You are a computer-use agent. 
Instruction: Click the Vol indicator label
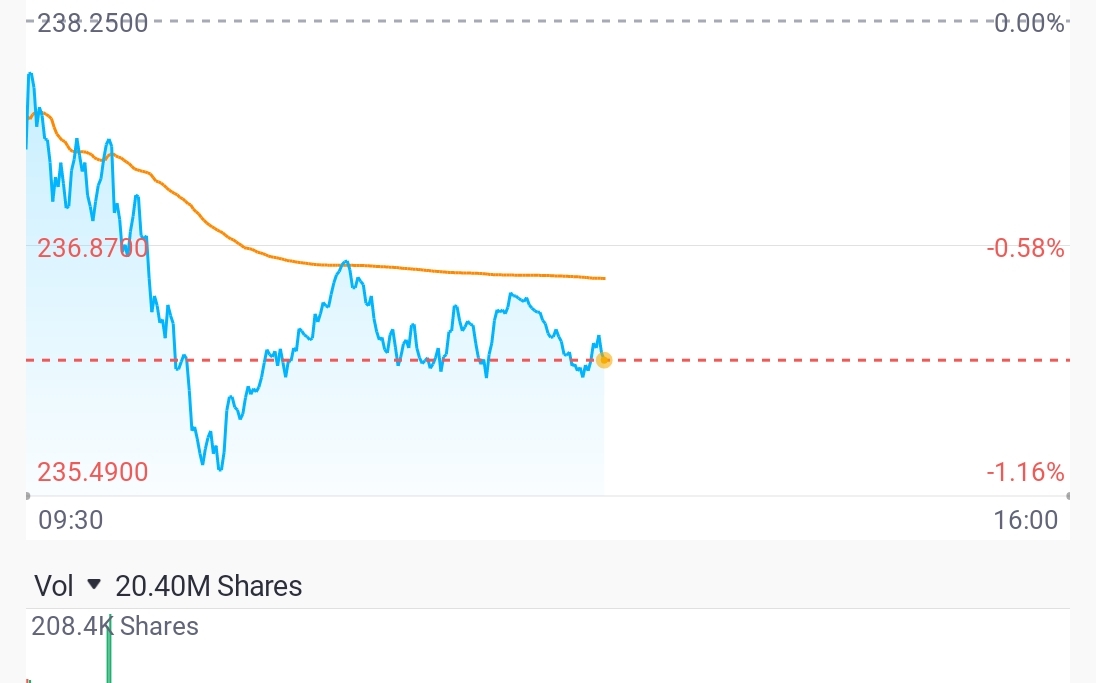coord(54,585)
